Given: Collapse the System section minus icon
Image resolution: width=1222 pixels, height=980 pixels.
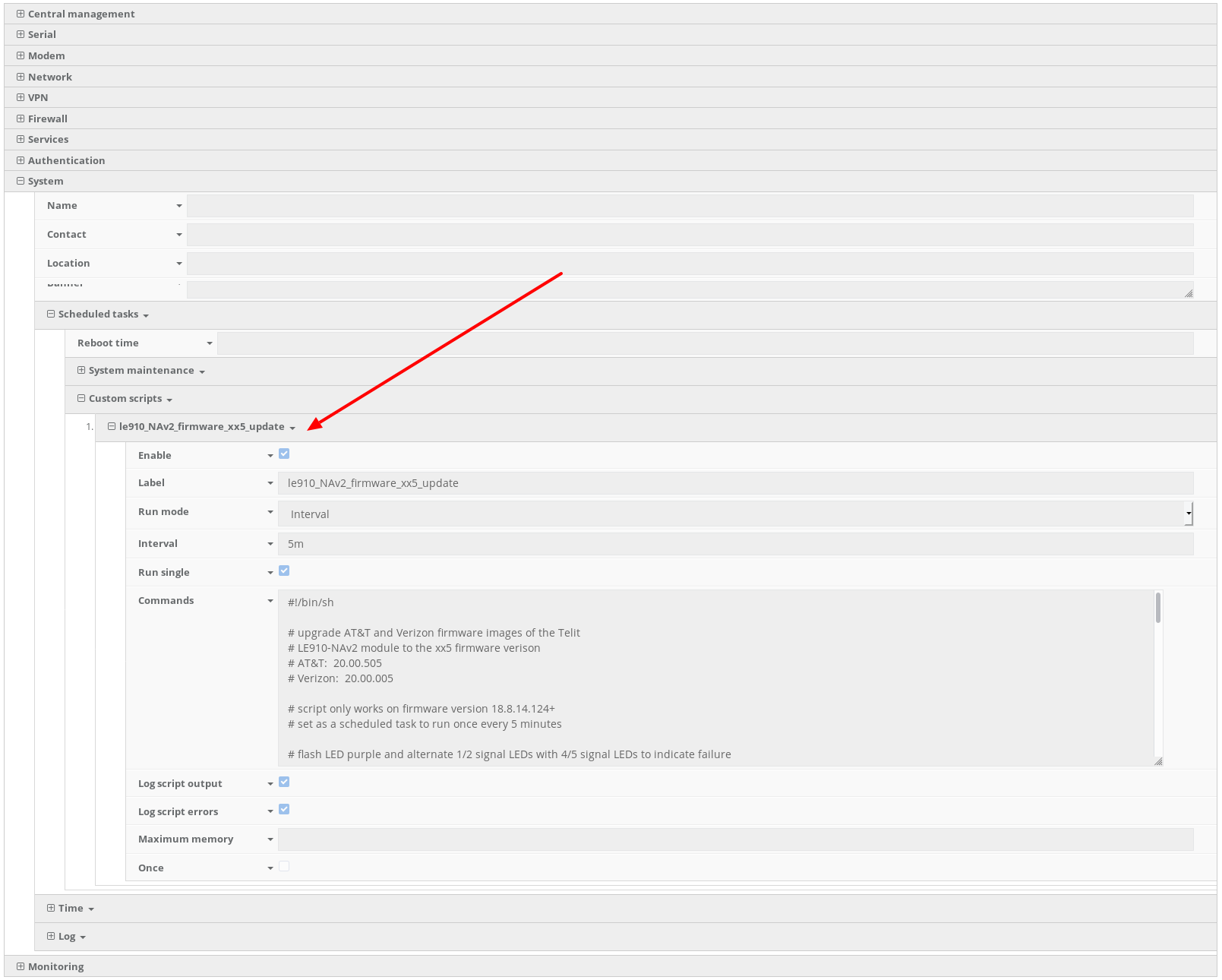Looking at the screenshot, I should click(x=21, y=181).
